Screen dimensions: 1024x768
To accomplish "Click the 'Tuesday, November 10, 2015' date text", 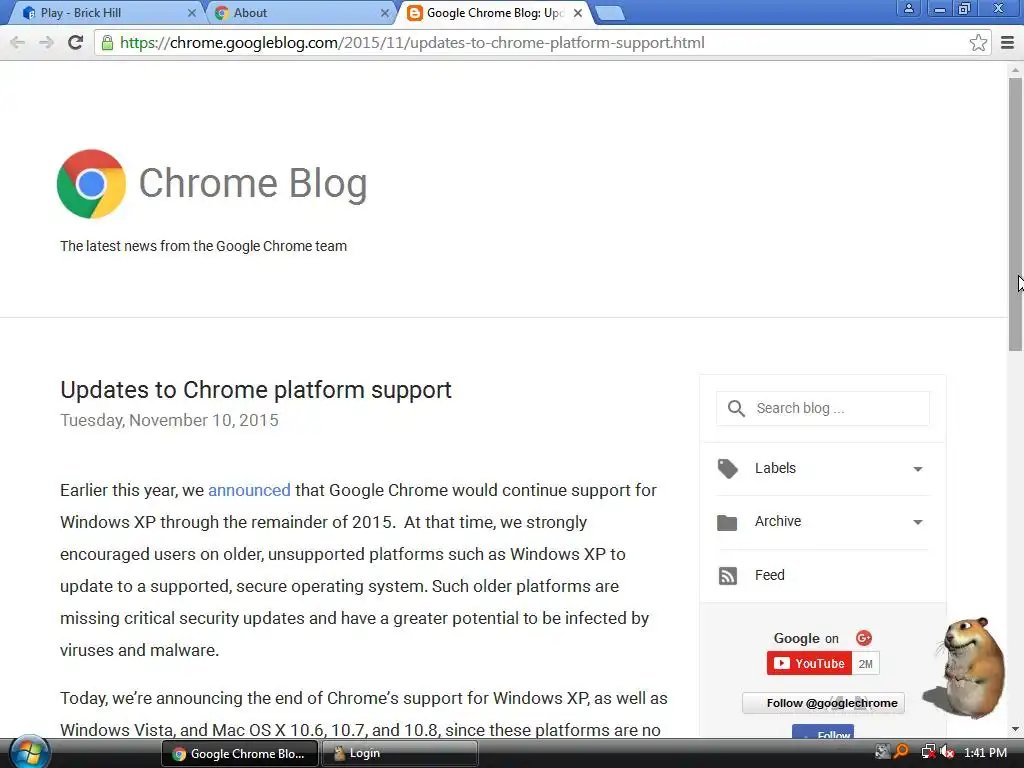I will pos(169,421).
